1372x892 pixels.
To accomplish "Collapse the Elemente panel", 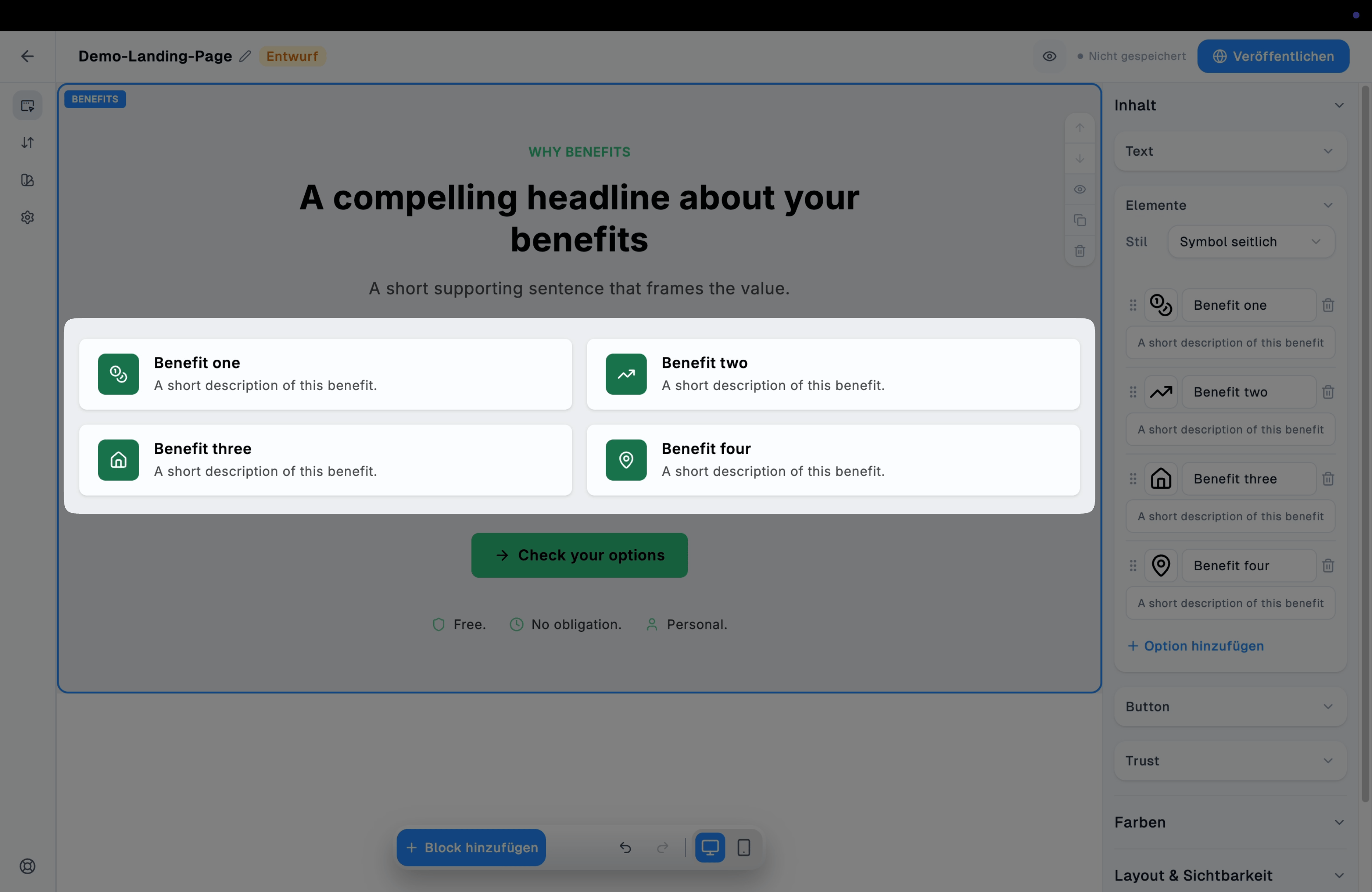I will click(x=1230, y=205).
